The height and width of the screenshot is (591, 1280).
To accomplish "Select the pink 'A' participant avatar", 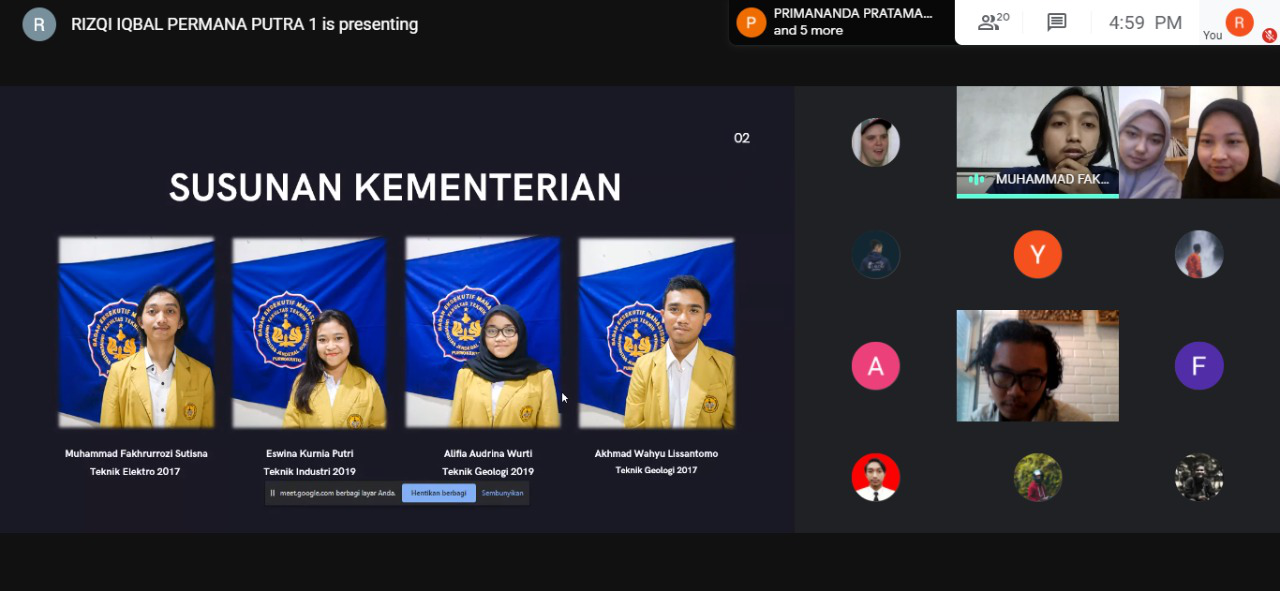I will click(x=875, y=366).
